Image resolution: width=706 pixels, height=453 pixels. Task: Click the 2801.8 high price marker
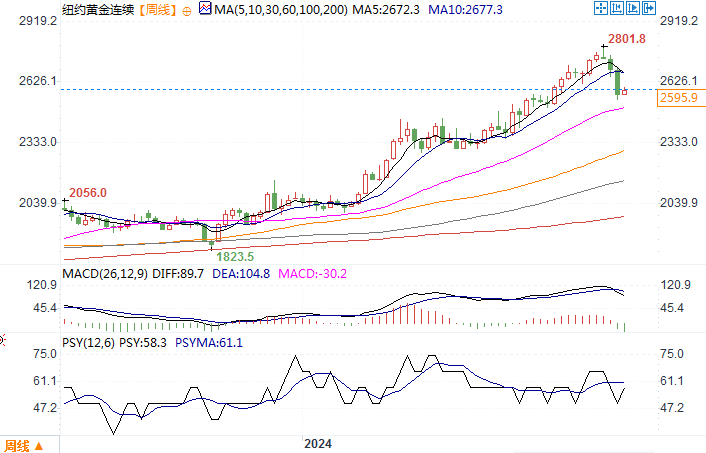(627, 39)
